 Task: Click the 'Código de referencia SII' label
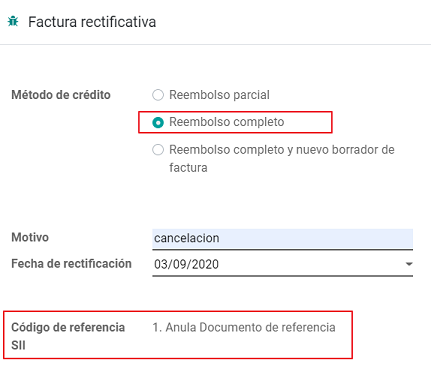click(x=68, y=336)
